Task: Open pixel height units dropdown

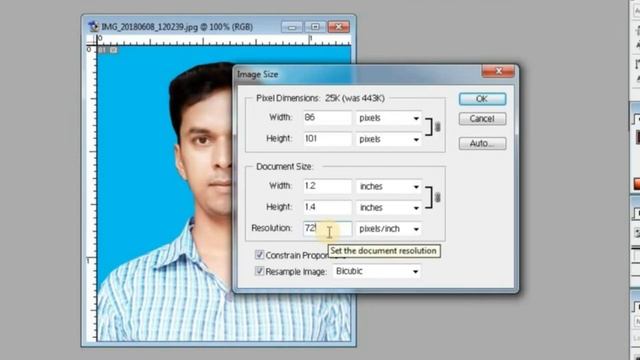Action: [x=389, y=139]
